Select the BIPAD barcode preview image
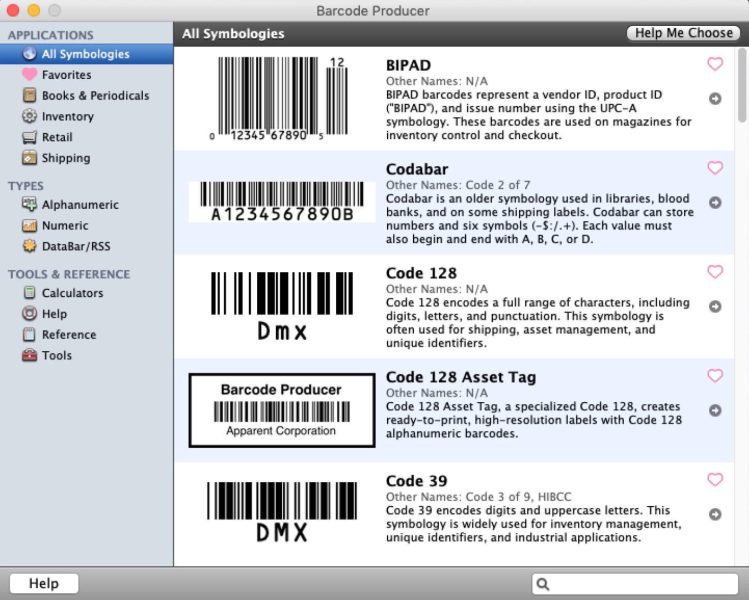 tap(279, 98)
